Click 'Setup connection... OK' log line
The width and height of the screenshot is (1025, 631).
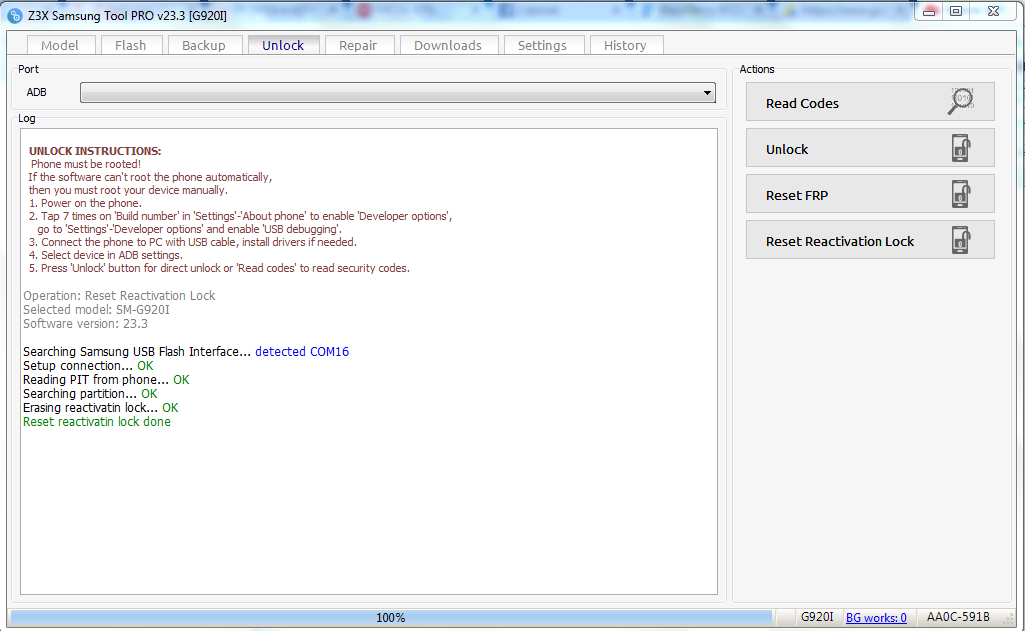88,366
